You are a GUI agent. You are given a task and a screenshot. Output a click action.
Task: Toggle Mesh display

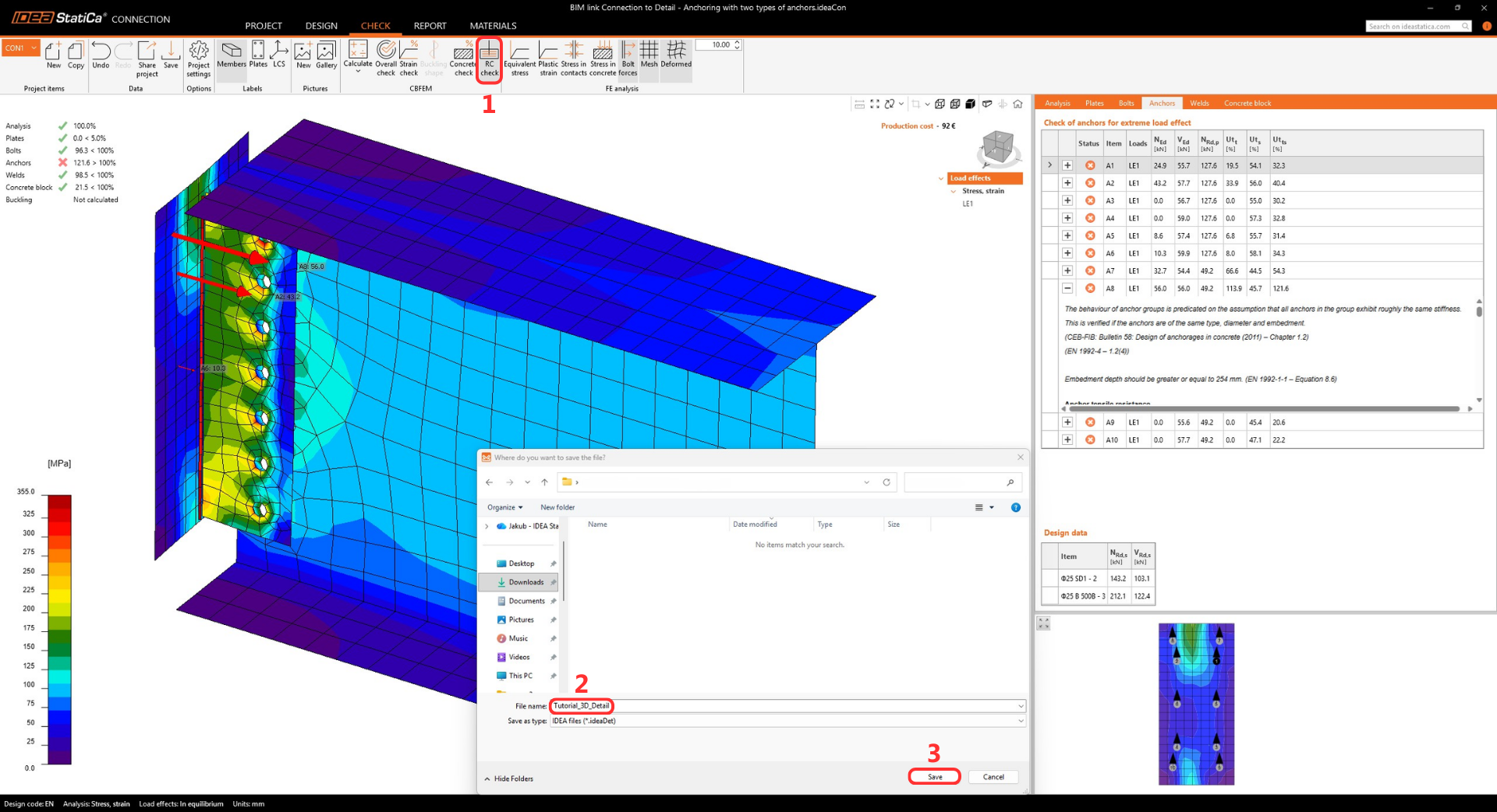[649, 56]
